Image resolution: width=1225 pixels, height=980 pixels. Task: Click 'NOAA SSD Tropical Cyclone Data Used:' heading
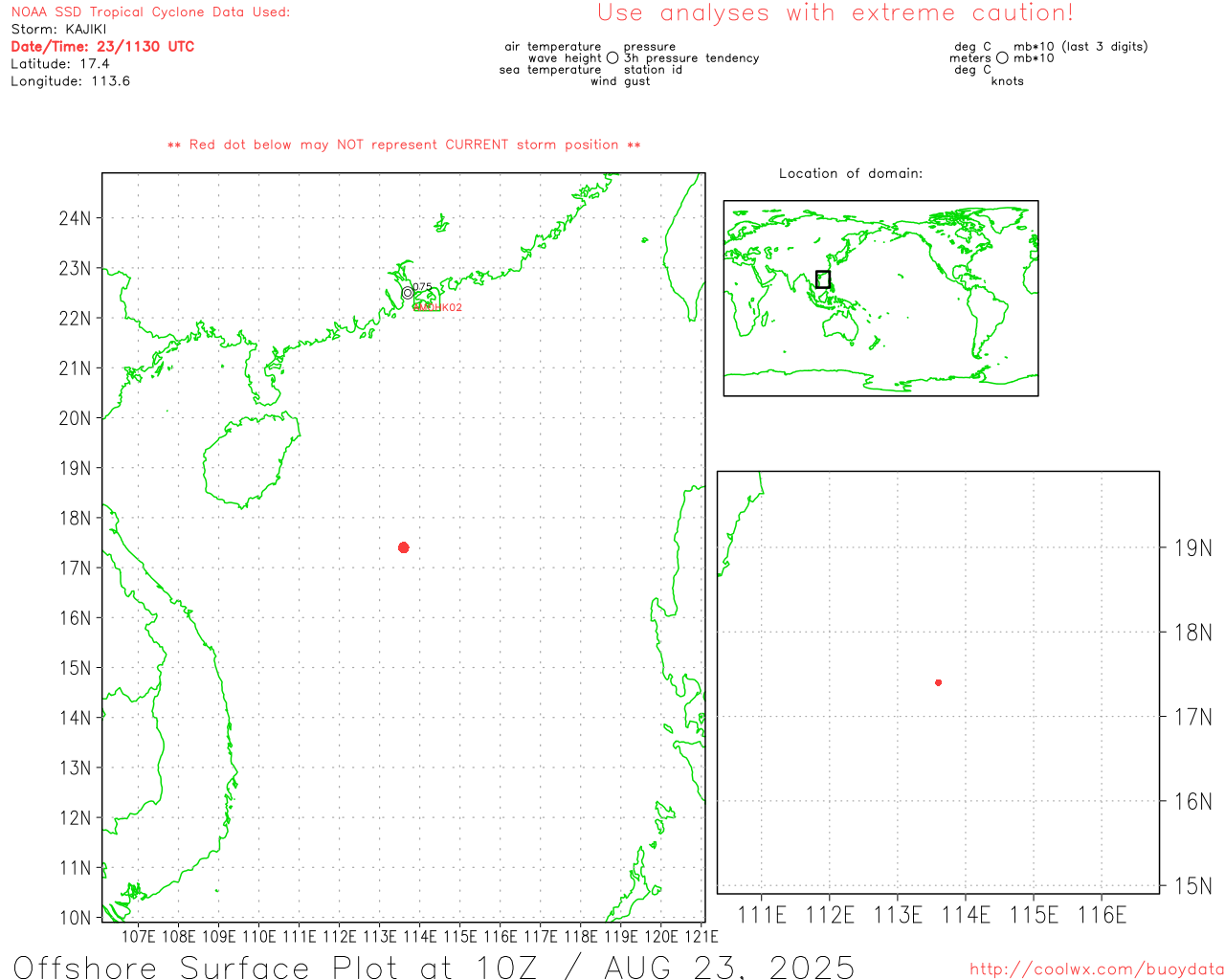tap(150, 12)
